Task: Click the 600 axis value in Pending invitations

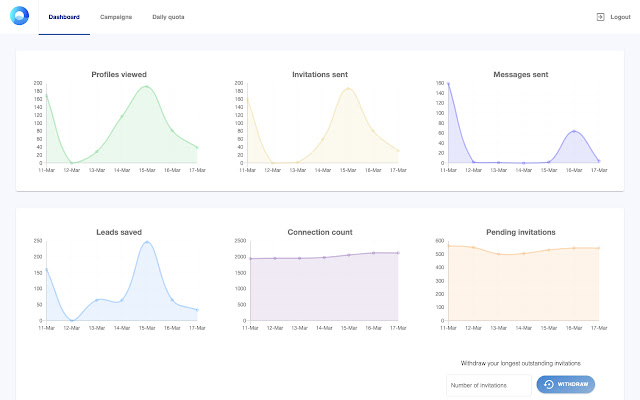Action: coord(440,241)
